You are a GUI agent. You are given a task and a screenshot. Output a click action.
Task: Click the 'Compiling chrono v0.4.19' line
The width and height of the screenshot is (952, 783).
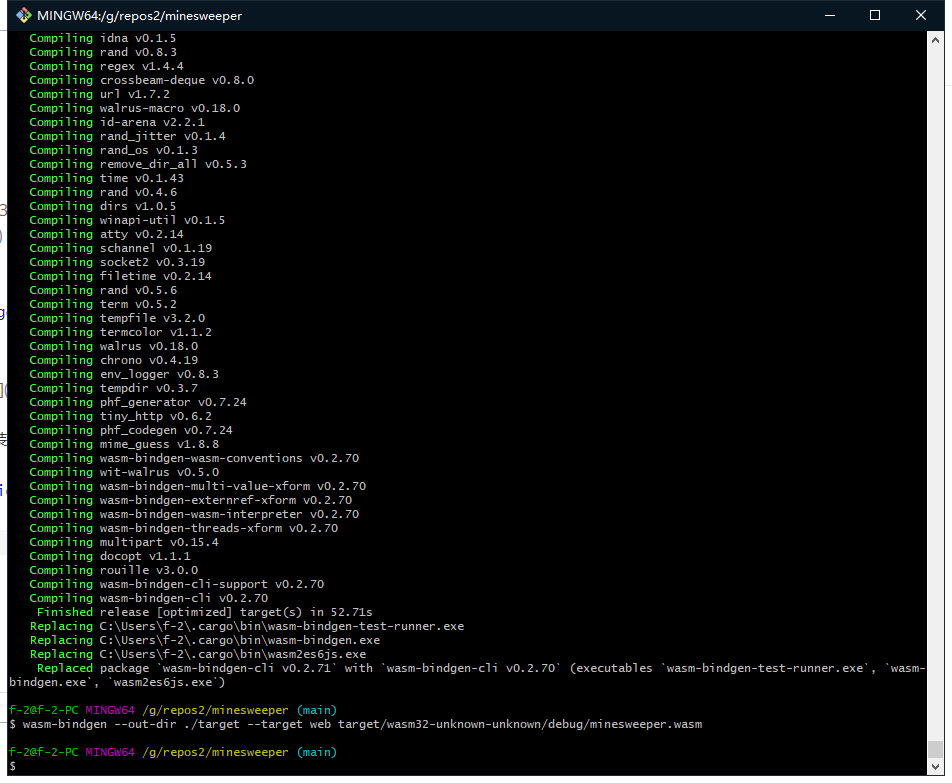point(113,360)
